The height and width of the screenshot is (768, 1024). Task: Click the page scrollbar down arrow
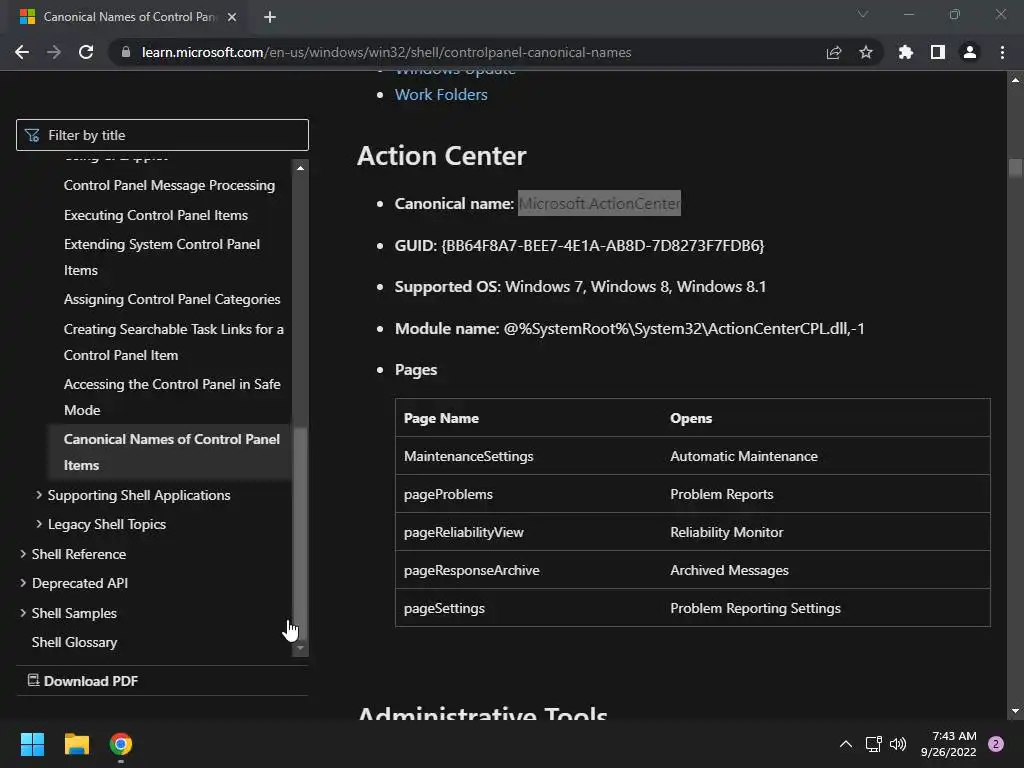(x=1015, y=711)
